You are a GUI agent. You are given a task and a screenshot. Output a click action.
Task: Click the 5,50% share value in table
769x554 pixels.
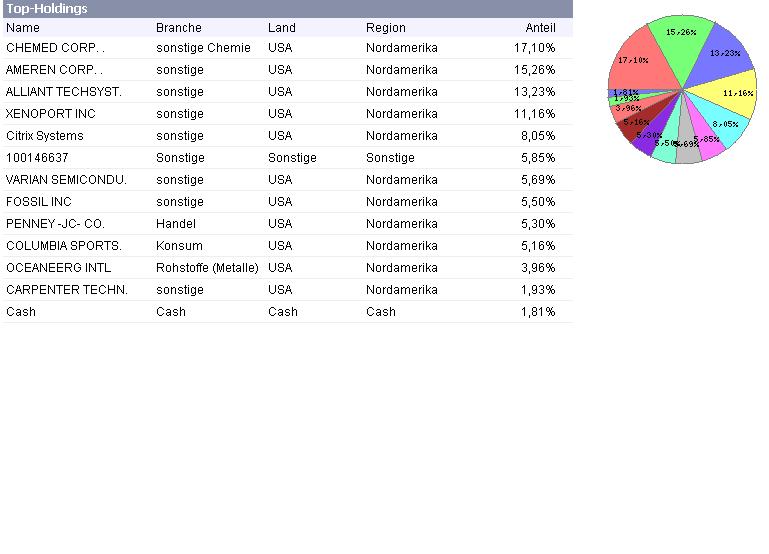coord(538,202)
